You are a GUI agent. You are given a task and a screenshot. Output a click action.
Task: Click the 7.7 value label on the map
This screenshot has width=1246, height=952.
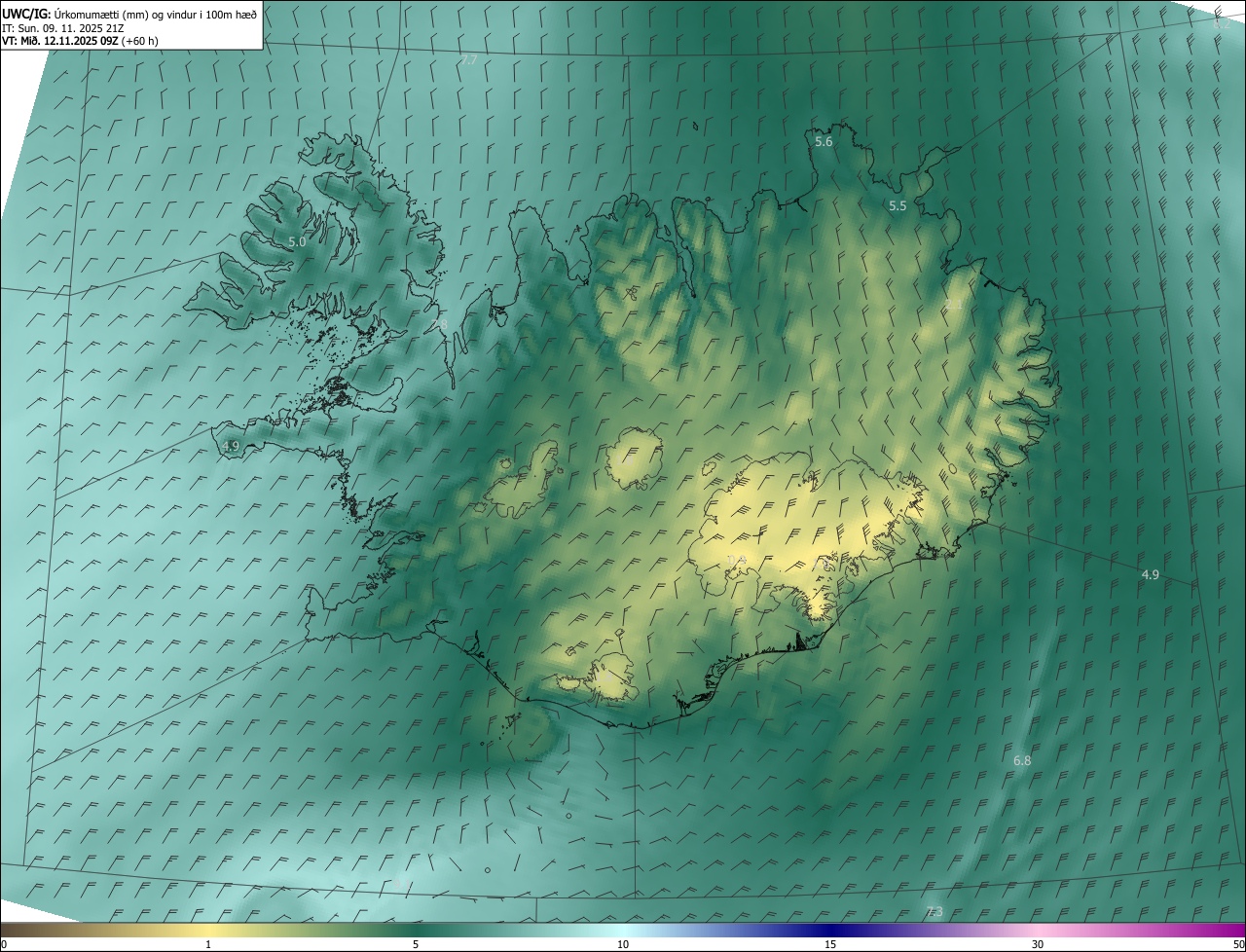(468, 60)
